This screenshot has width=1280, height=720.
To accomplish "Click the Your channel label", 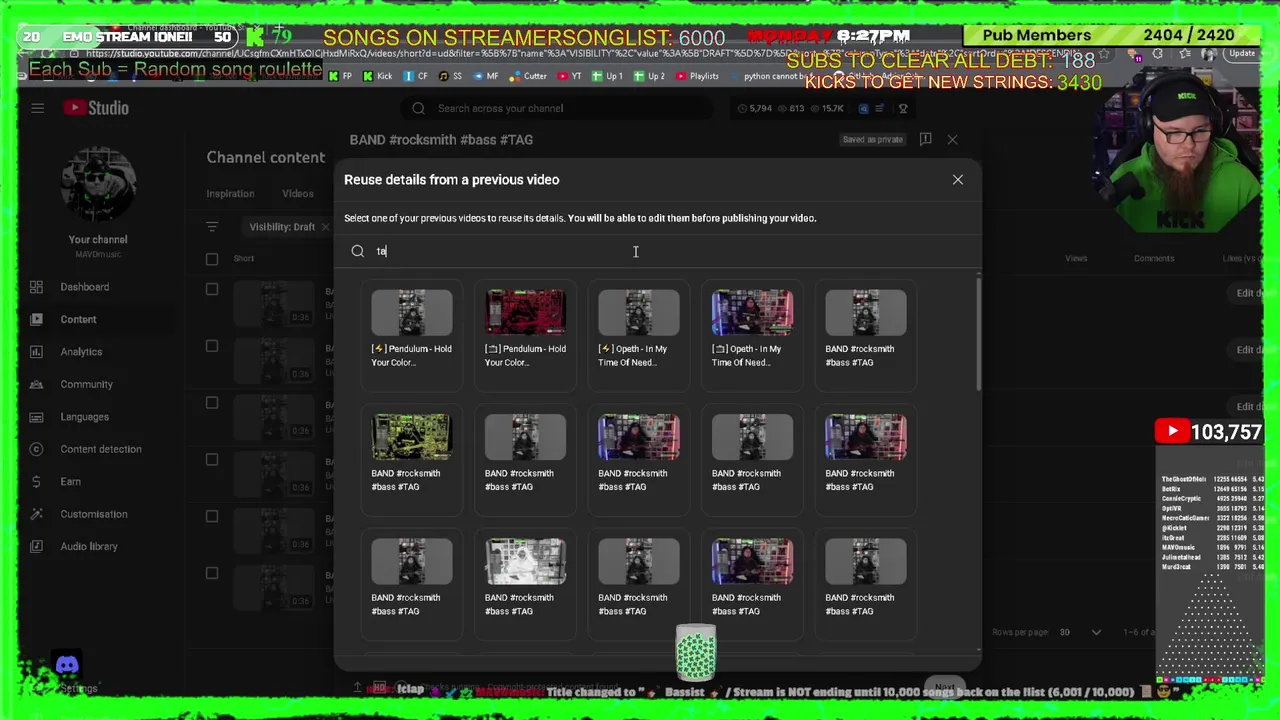I will point(98,240).
